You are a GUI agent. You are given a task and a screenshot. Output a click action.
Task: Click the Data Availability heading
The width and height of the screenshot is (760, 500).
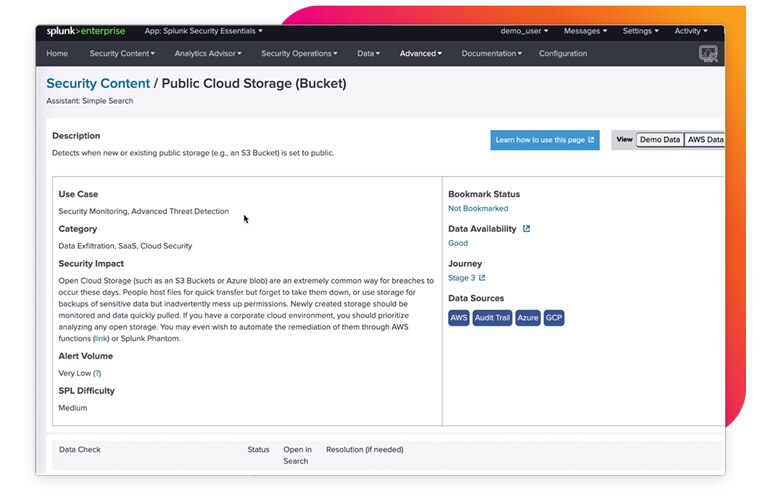point(482,229)
